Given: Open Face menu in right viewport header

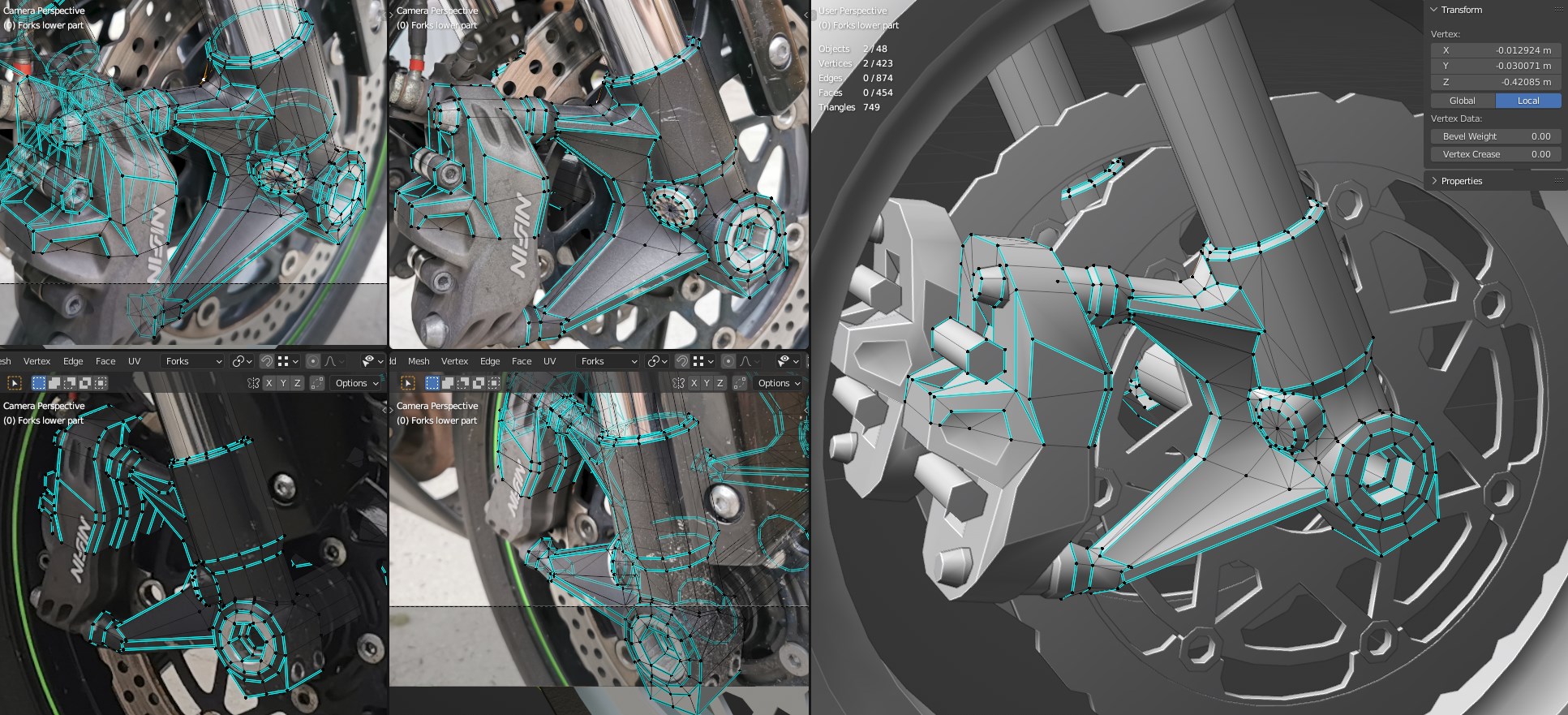Looking at the screenshot, I should click(522, 361).
